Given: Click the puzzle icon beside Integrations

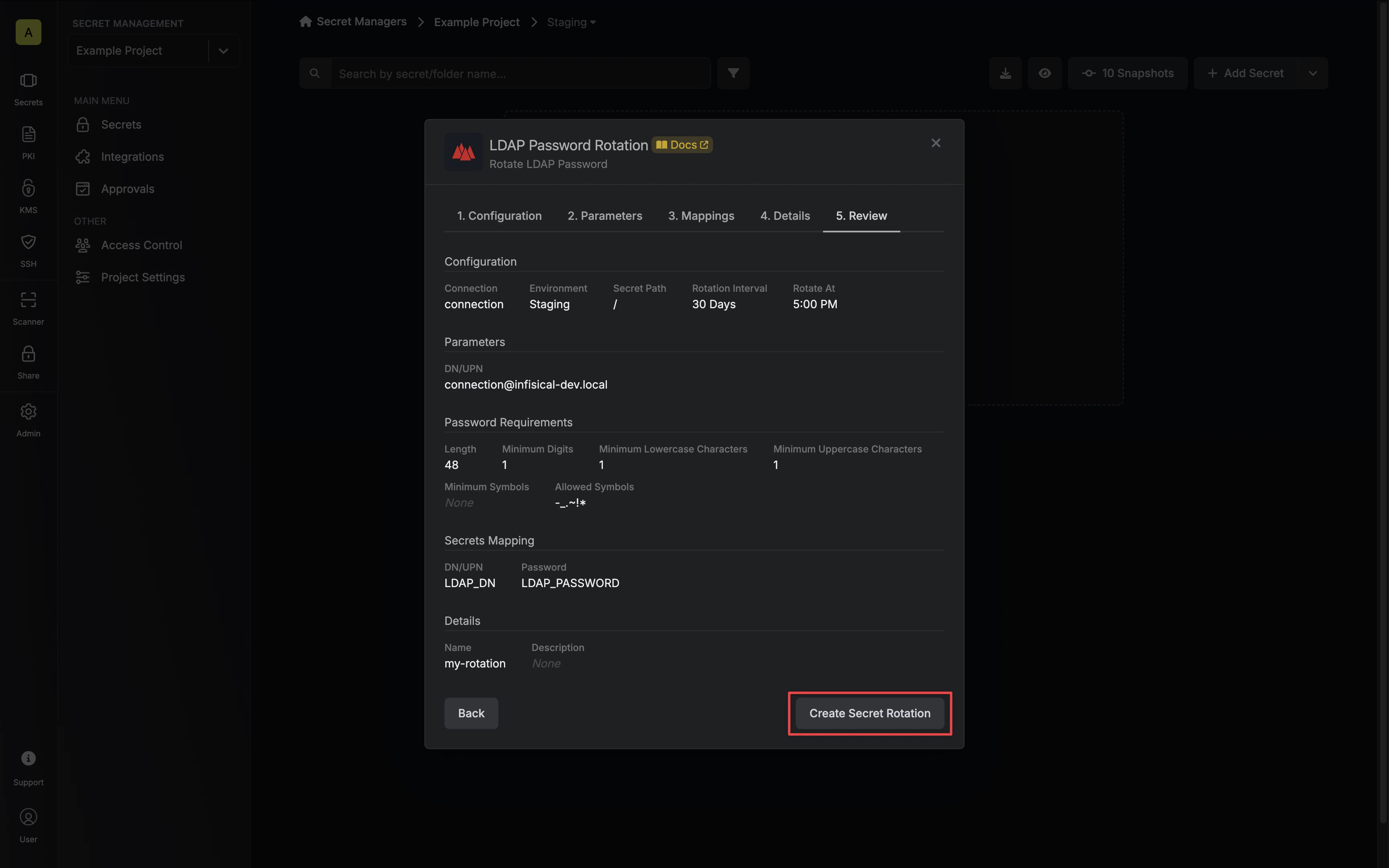Looking at the screenshot, I should pyautogui.click(x=83, y=157).
